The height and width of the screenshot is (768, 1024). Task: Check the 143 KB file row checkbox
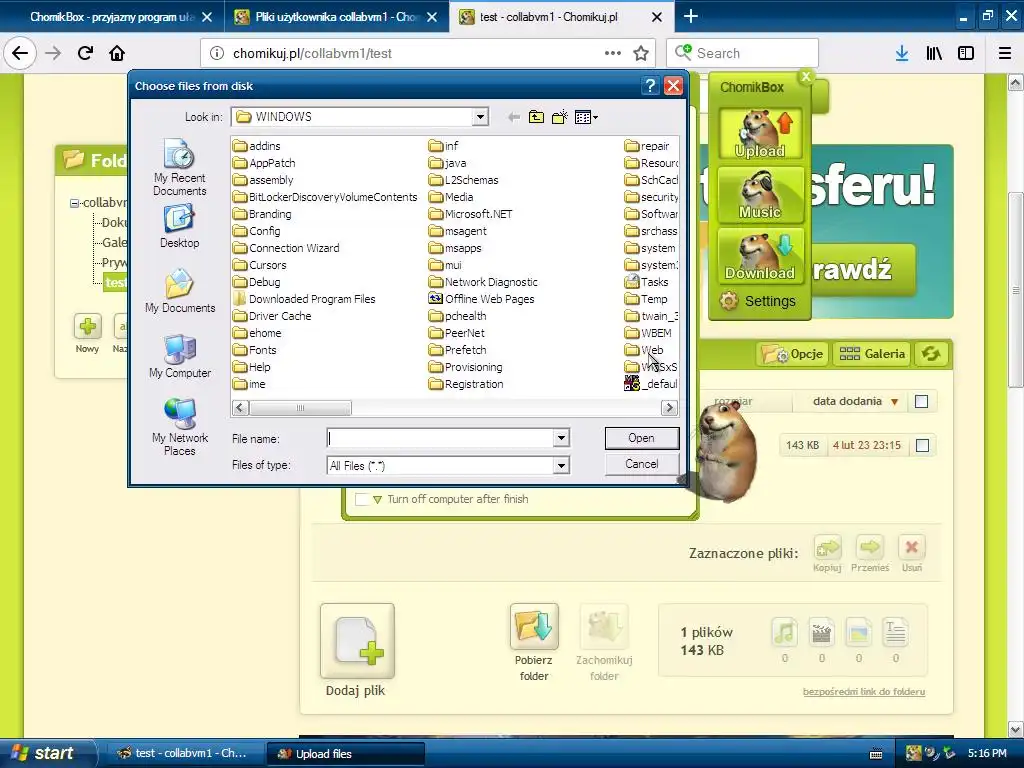[922, 445]
